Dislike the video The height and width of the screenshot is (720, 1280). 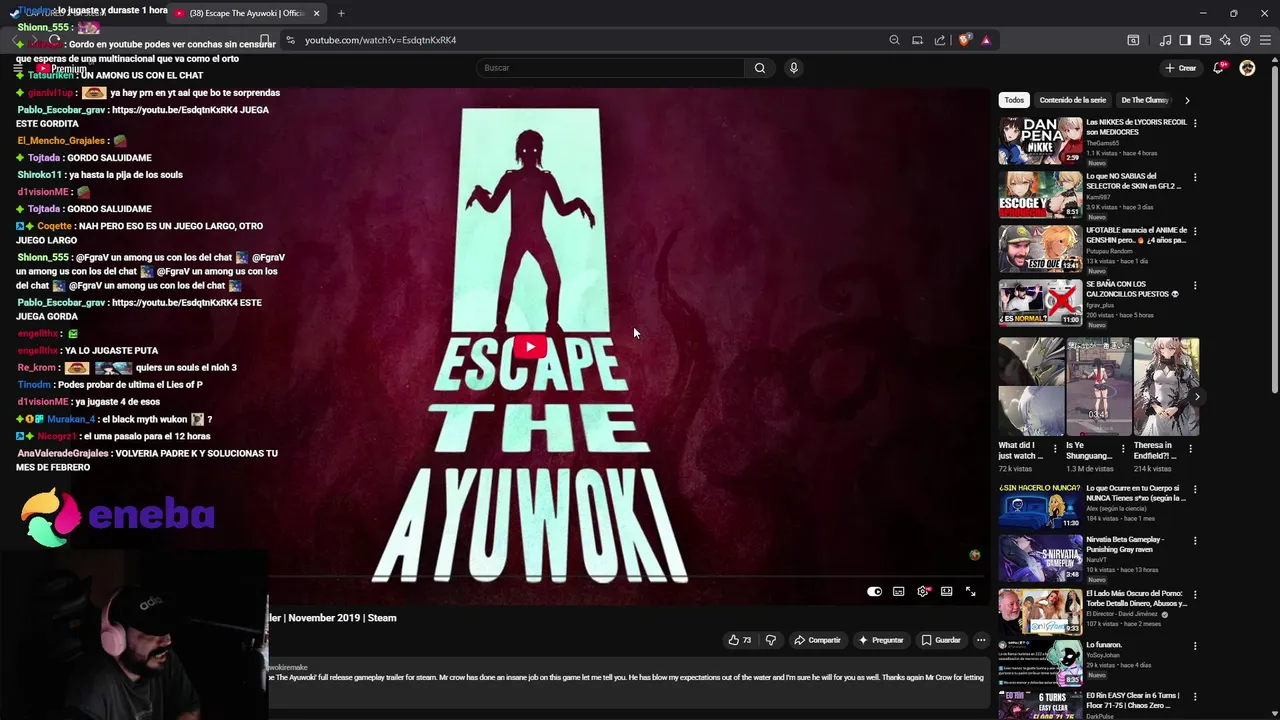[x=770, y=640]
